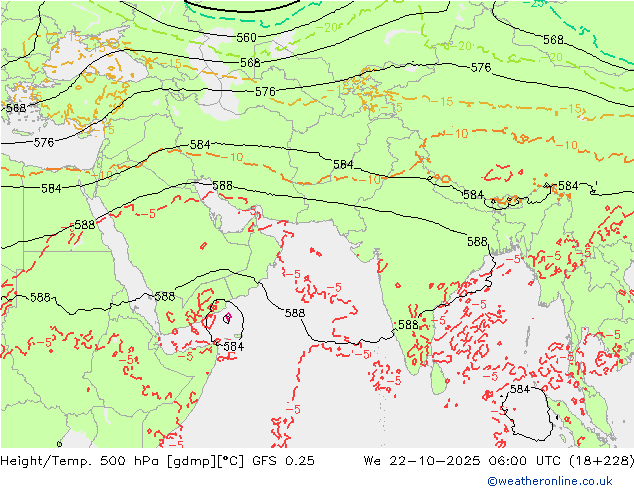Select the '(18+228)' forecast run text
The width and height of the screenshot is (634, 490).
coord(601,460)
